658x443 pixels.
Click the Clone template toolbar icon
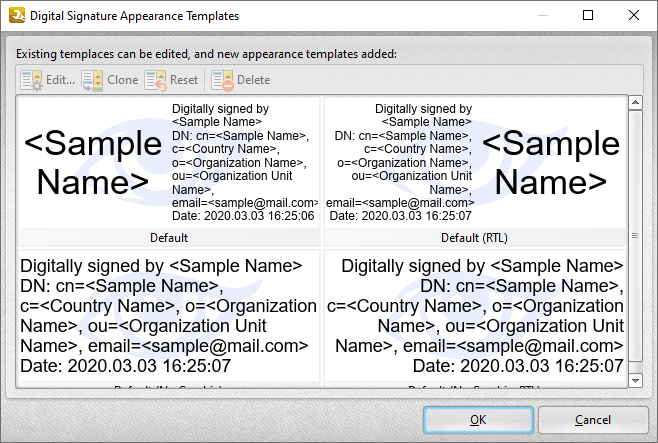click(x=92, y=80)
